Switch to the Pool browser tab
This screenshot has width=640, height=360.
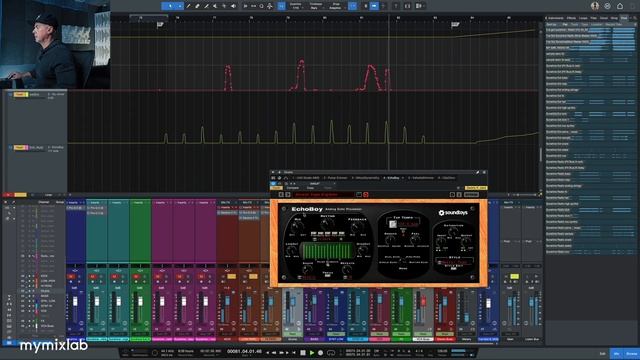pyautogui.click(x=624, y=18)
